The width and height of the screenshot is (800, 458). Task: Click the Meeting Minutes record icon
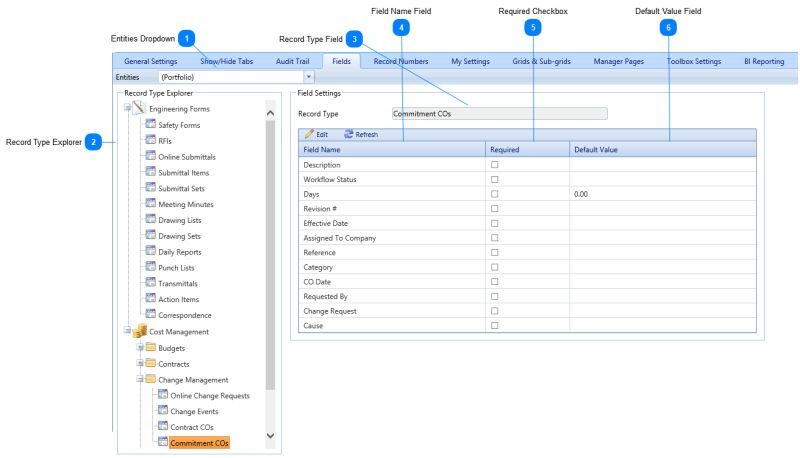[x=151, y=203]
